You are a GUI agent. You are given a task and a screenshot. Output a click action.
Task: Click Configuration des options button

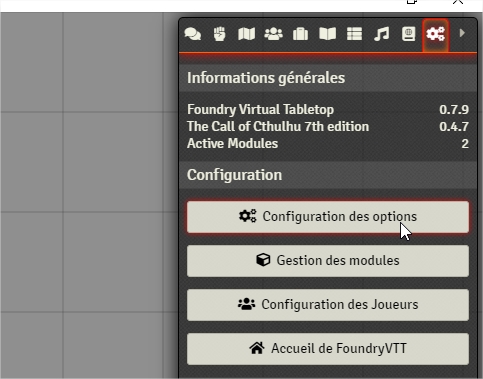pyautogui.click(x=328, y=217)
